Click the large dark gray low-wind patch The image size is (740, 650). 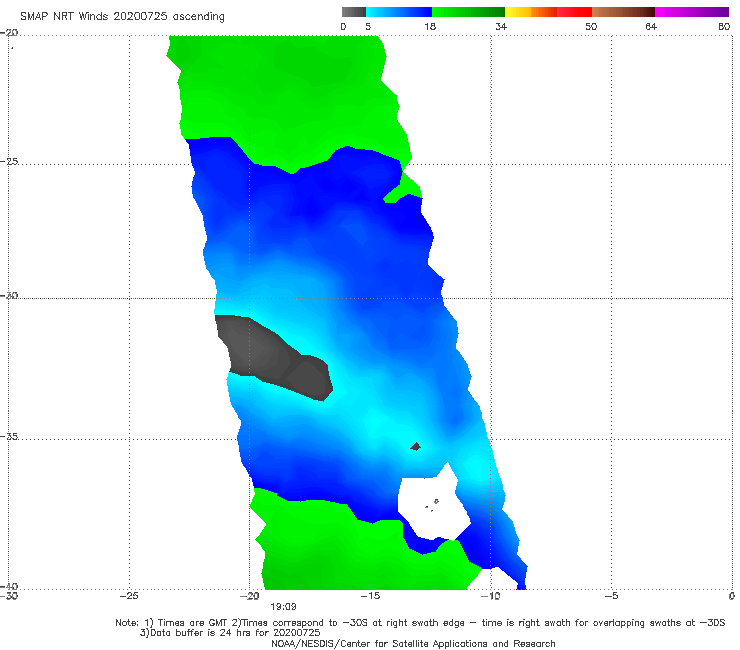click(274, 356)
